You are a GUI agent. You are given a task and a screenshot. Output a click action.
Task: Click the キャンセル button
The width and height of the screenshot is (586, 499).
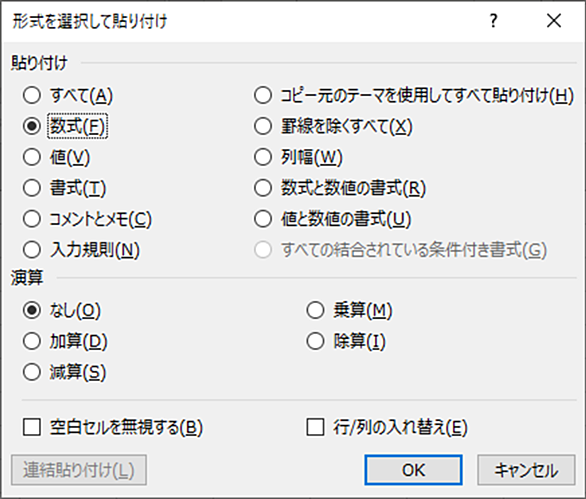pyautogui.click(x=526, y=470)
